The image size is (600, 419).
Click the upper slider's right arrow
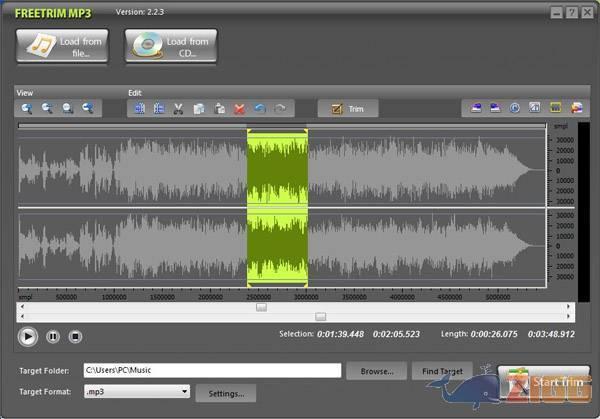pyautogui.click(x=568, y=307)
